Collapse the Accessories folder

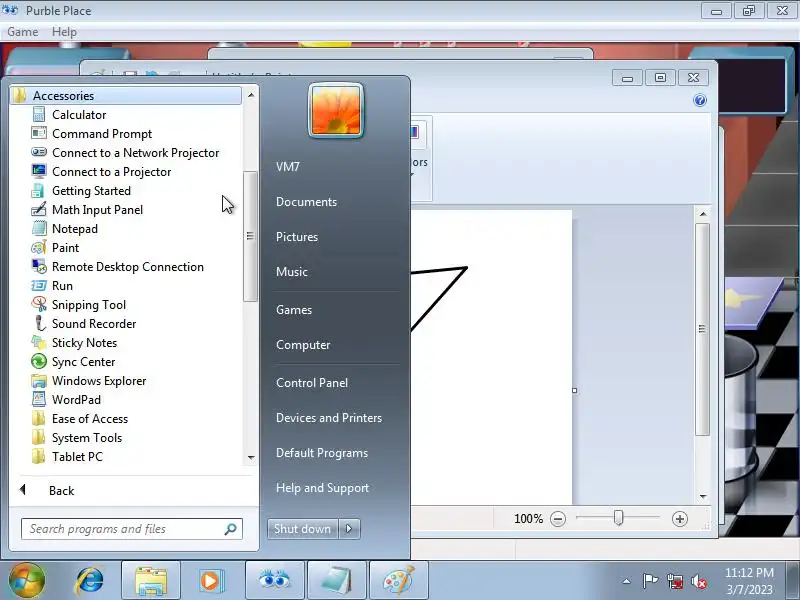(126, 95)
